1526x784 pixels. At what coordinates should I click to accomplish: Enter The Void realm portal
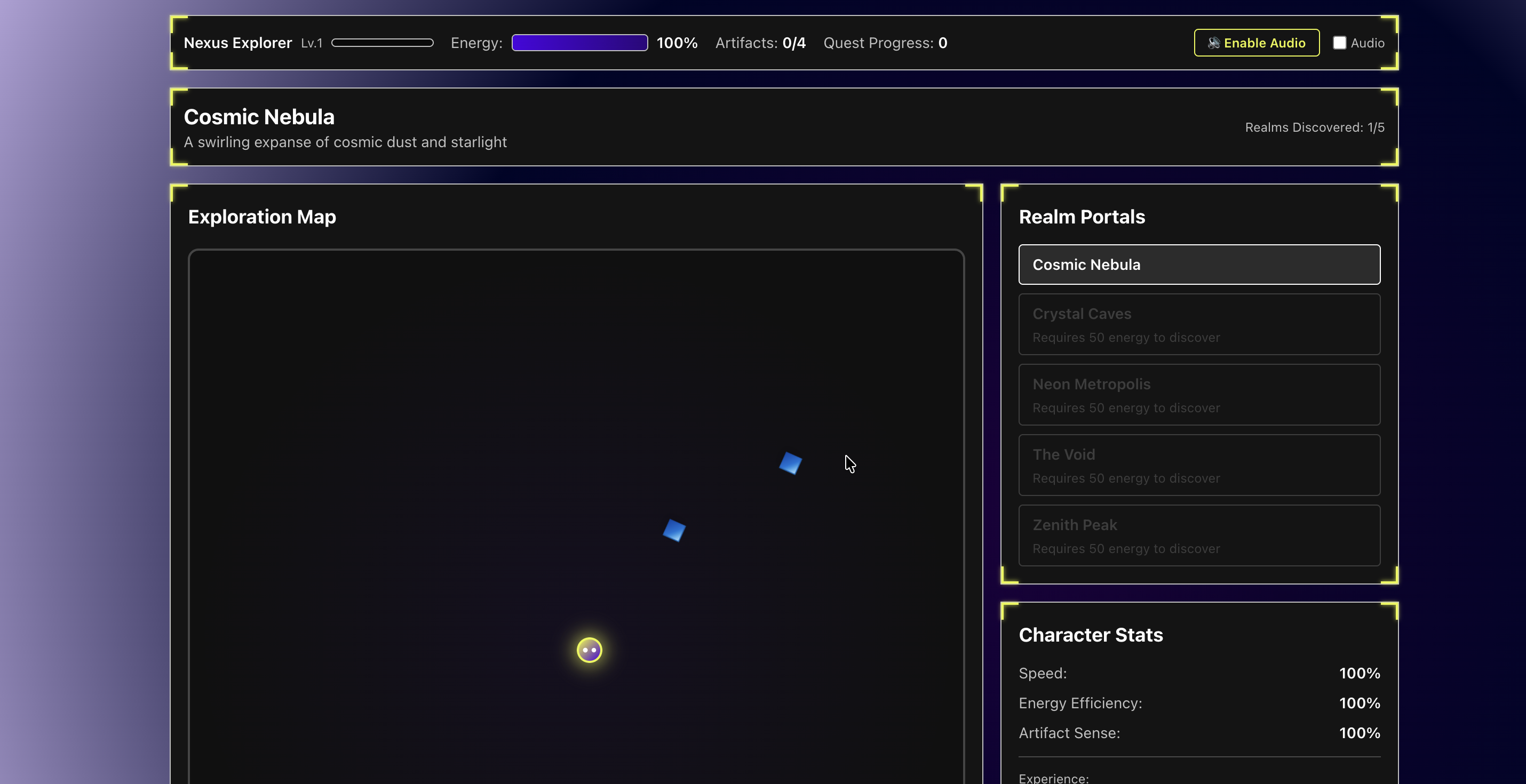pos(1199,466)
